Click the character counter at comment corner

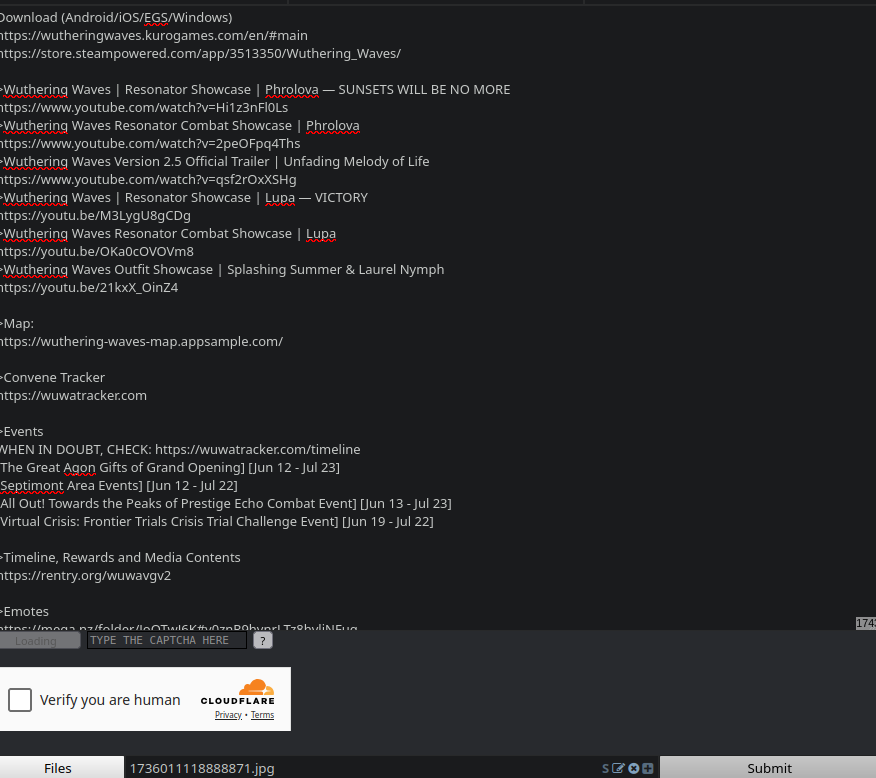point(866,623)
